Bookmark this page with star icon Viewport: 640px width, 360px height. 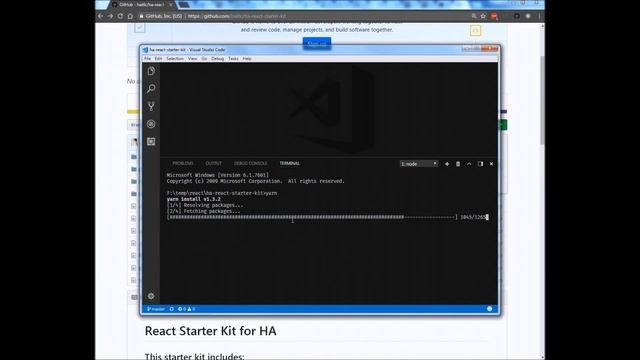483,16
